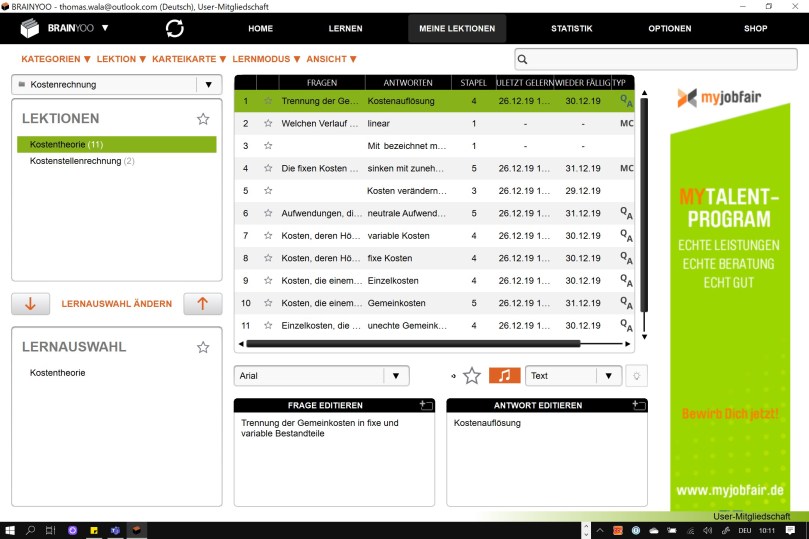Open the Karteikarte menu
The width and height of the screenshot is (809, 539).
point(189,59)
